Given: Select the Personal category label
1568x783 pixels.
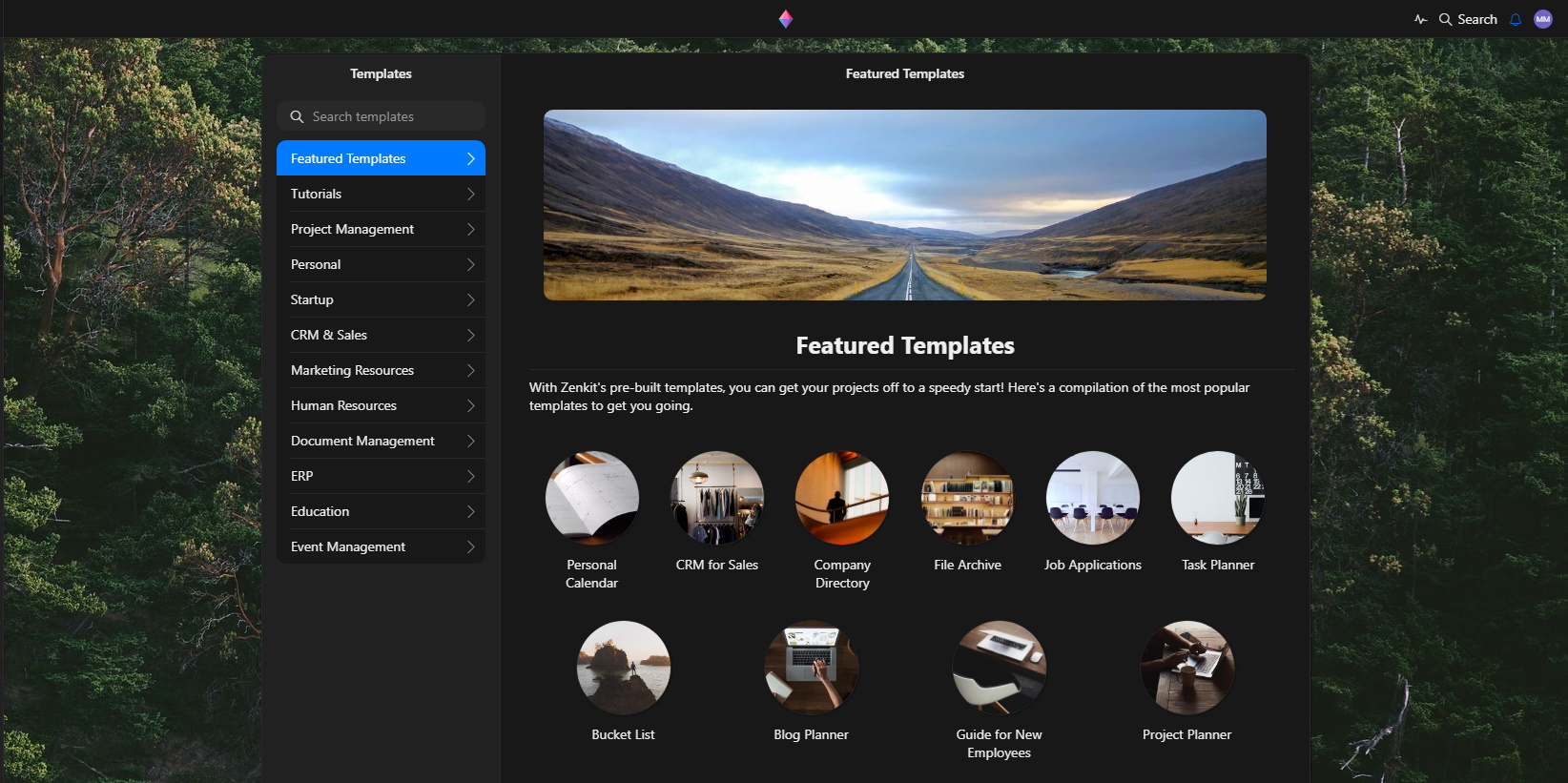Looking at the screenshot, I should tap(316, 264).
